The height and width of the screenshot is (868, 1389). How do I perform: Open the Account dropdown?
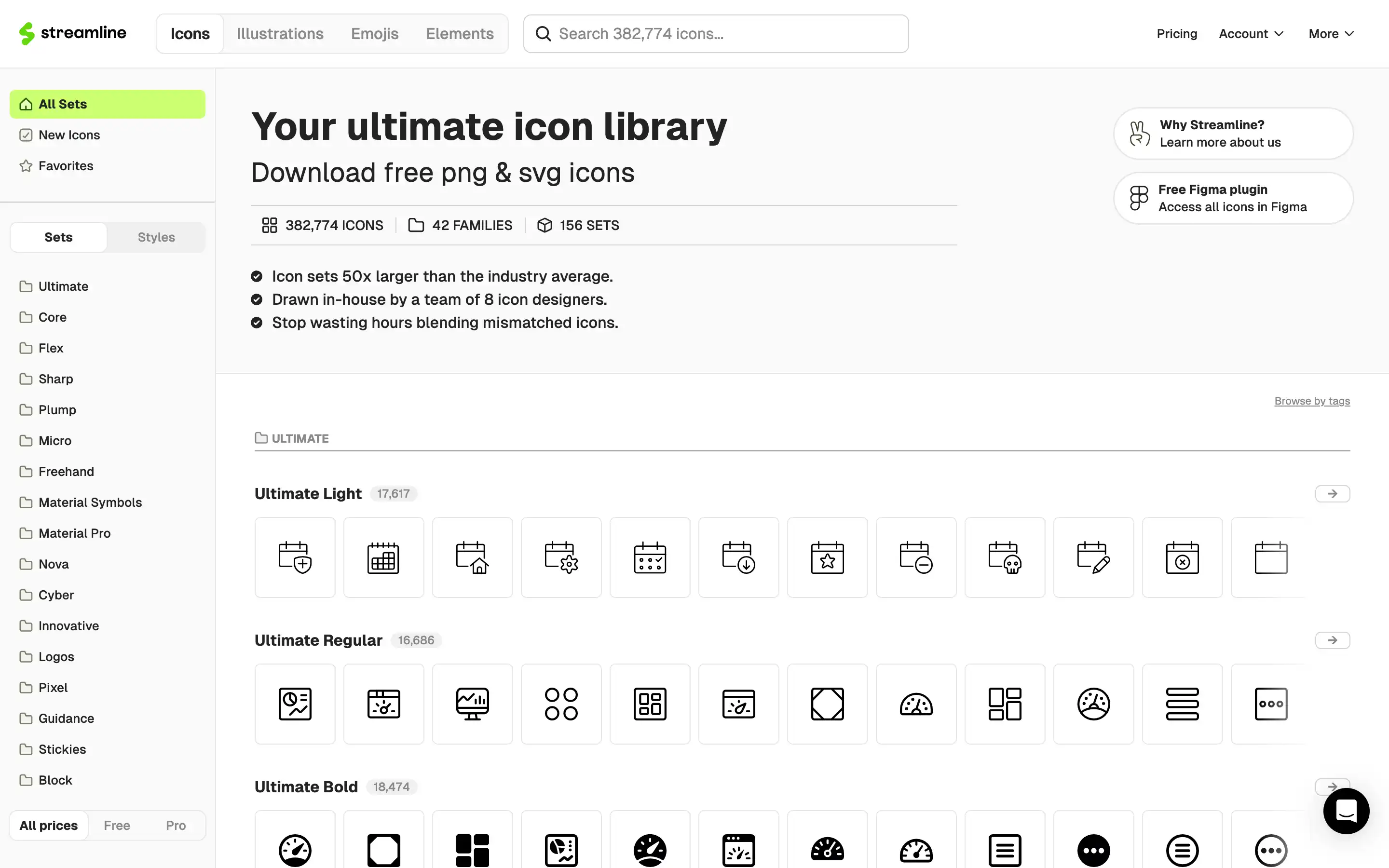coord(1251,34)
